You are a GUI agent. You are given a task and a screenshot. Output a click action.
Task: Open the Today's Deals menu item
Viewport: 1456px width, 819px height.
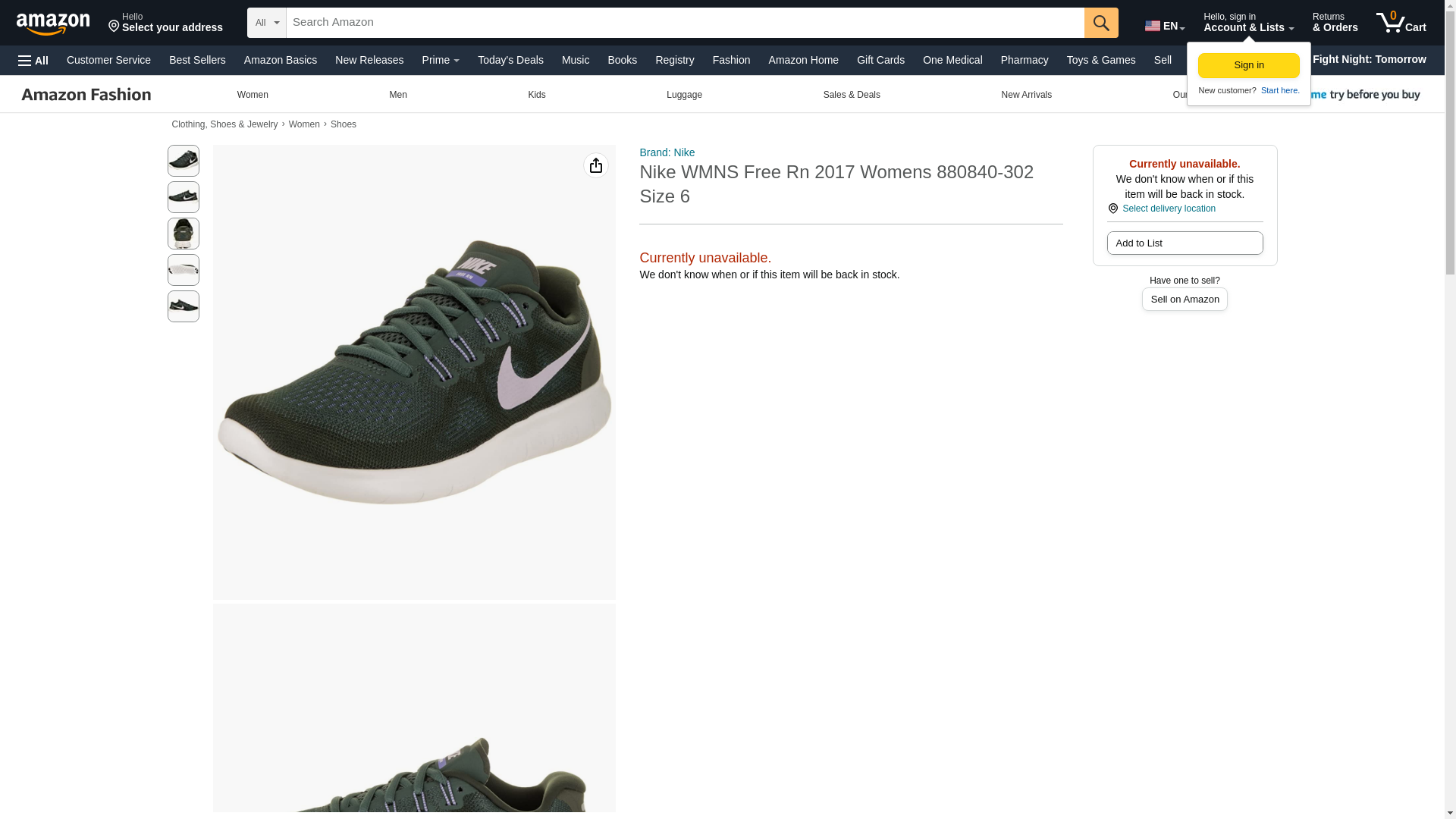[510, 60]
